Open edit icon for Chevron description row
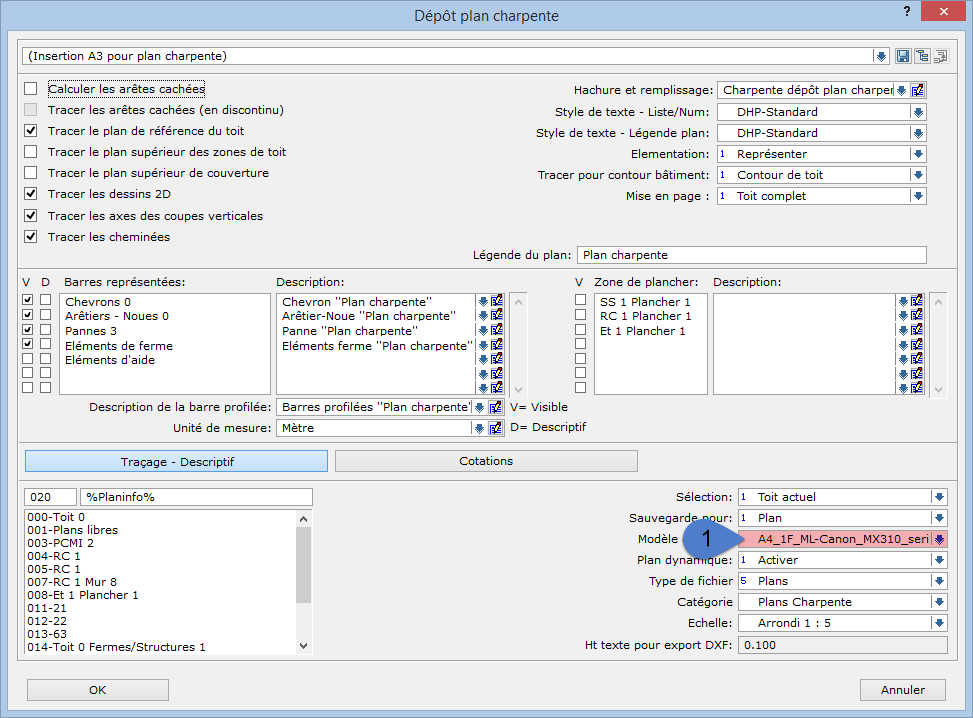Image resolution: width=973 pixels, height=718 pixels. (x=496, y=301)
